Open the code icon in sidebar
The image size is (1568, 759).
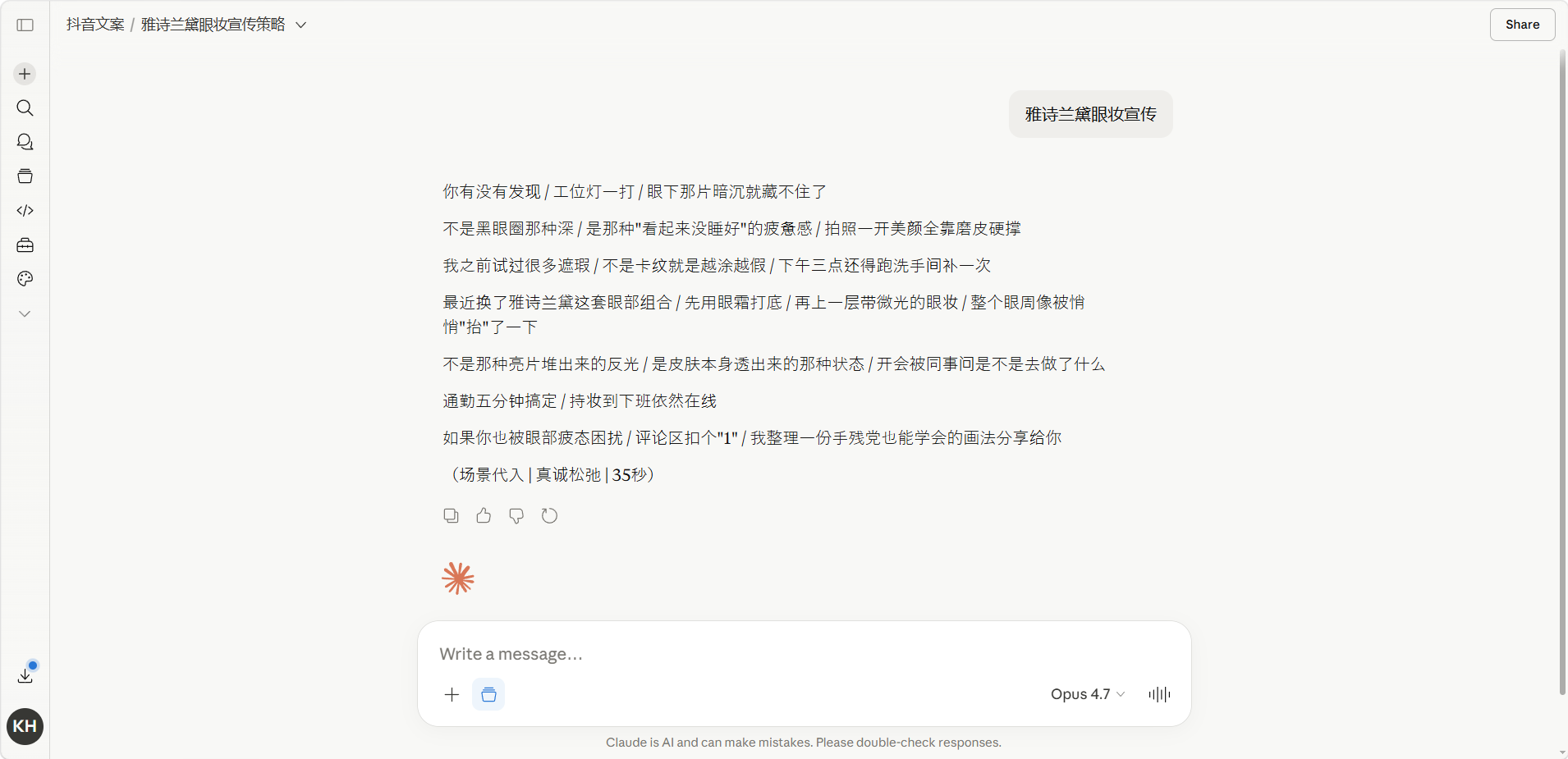[x=25, y=211]
